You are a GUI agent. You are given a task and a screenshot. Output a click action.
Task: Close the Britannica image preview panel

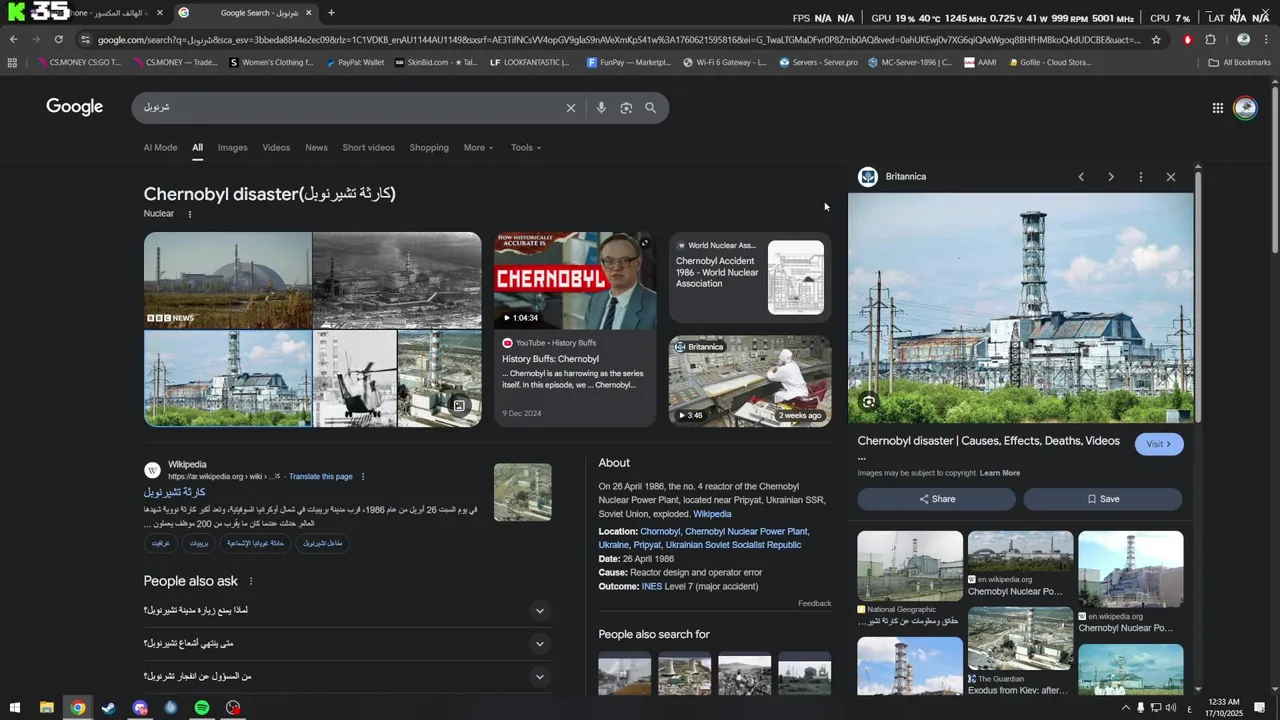[1171, 177]
